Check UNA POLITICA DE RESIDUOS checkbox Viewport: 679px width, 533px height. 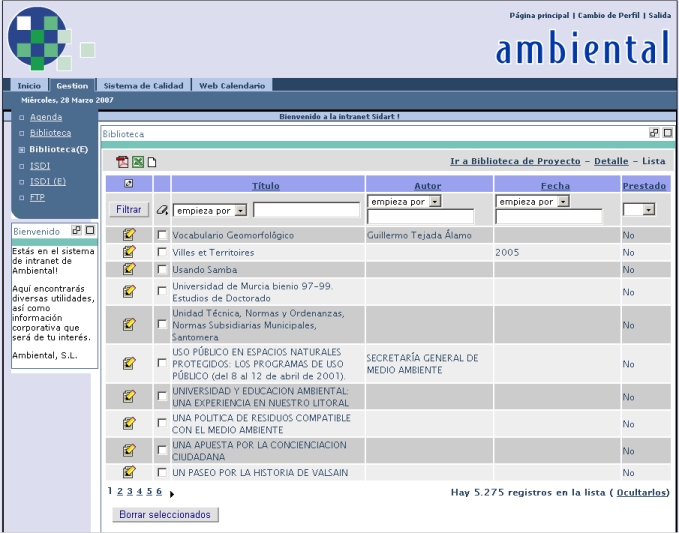162,423
